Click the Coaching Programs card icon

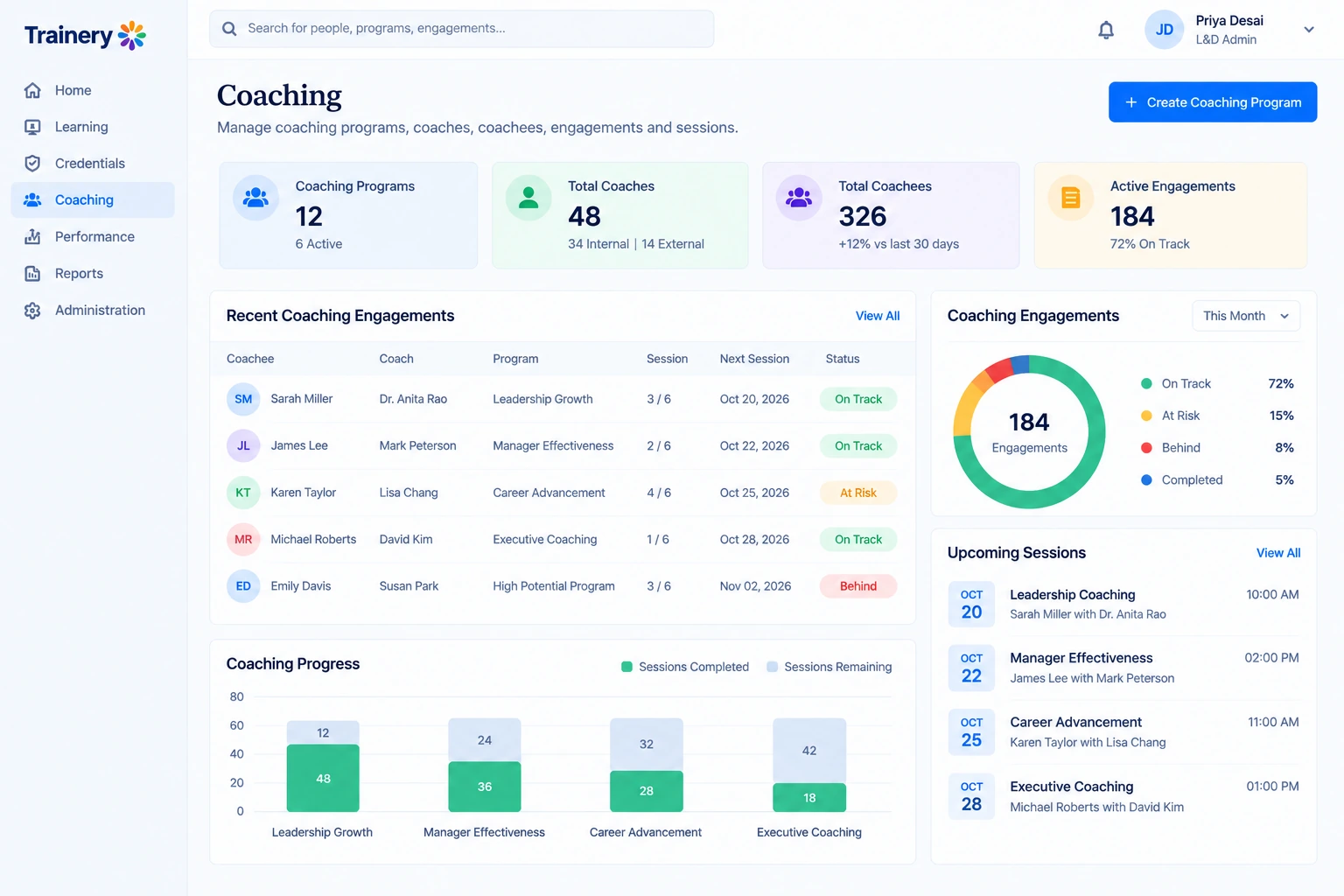click(255, 198)
